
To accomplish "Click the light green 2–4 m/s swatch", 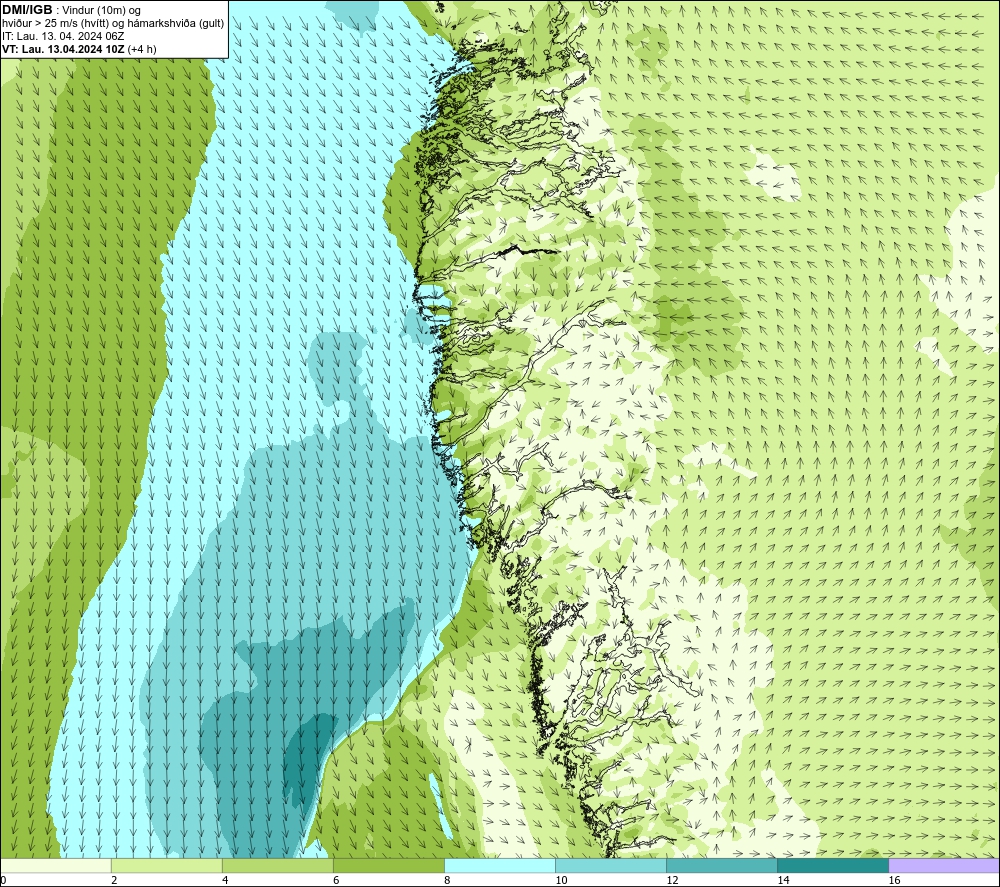I will point(166,866).
